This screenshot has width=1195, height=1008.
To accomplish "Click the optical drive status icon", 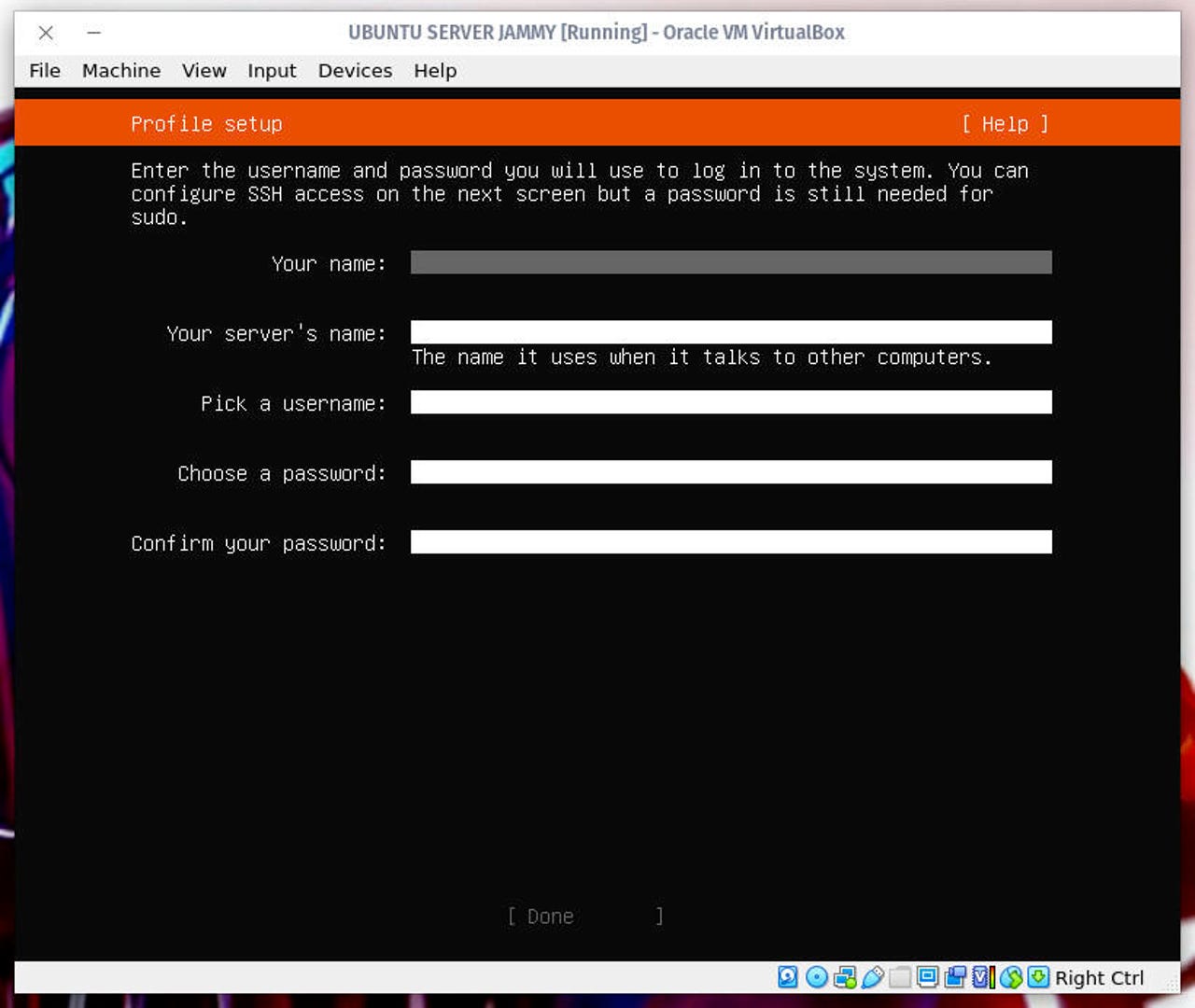I will click(816, 977).
